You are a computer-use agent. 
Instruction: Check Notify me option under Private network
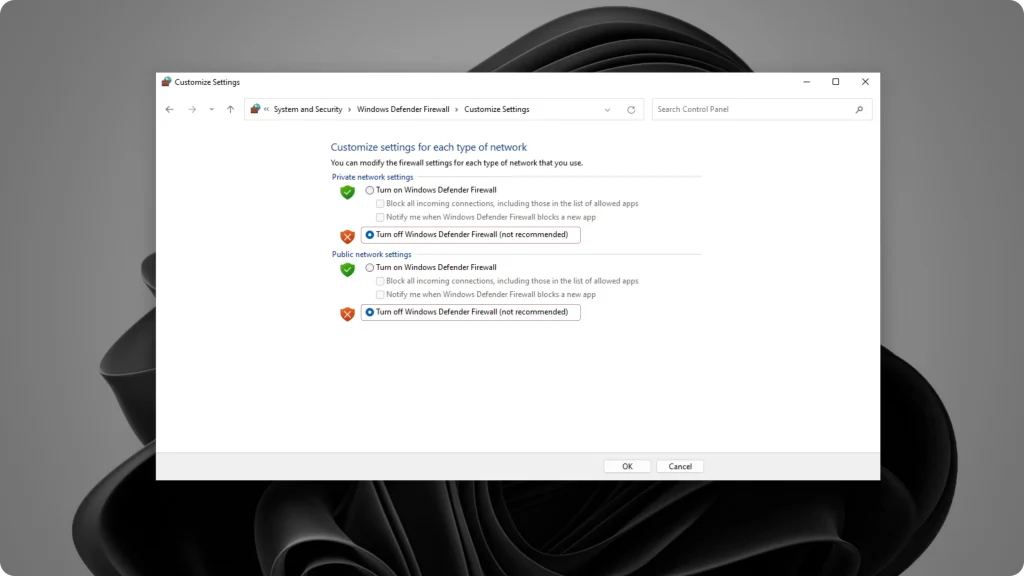pyautogui.click(x=380, y=217)
